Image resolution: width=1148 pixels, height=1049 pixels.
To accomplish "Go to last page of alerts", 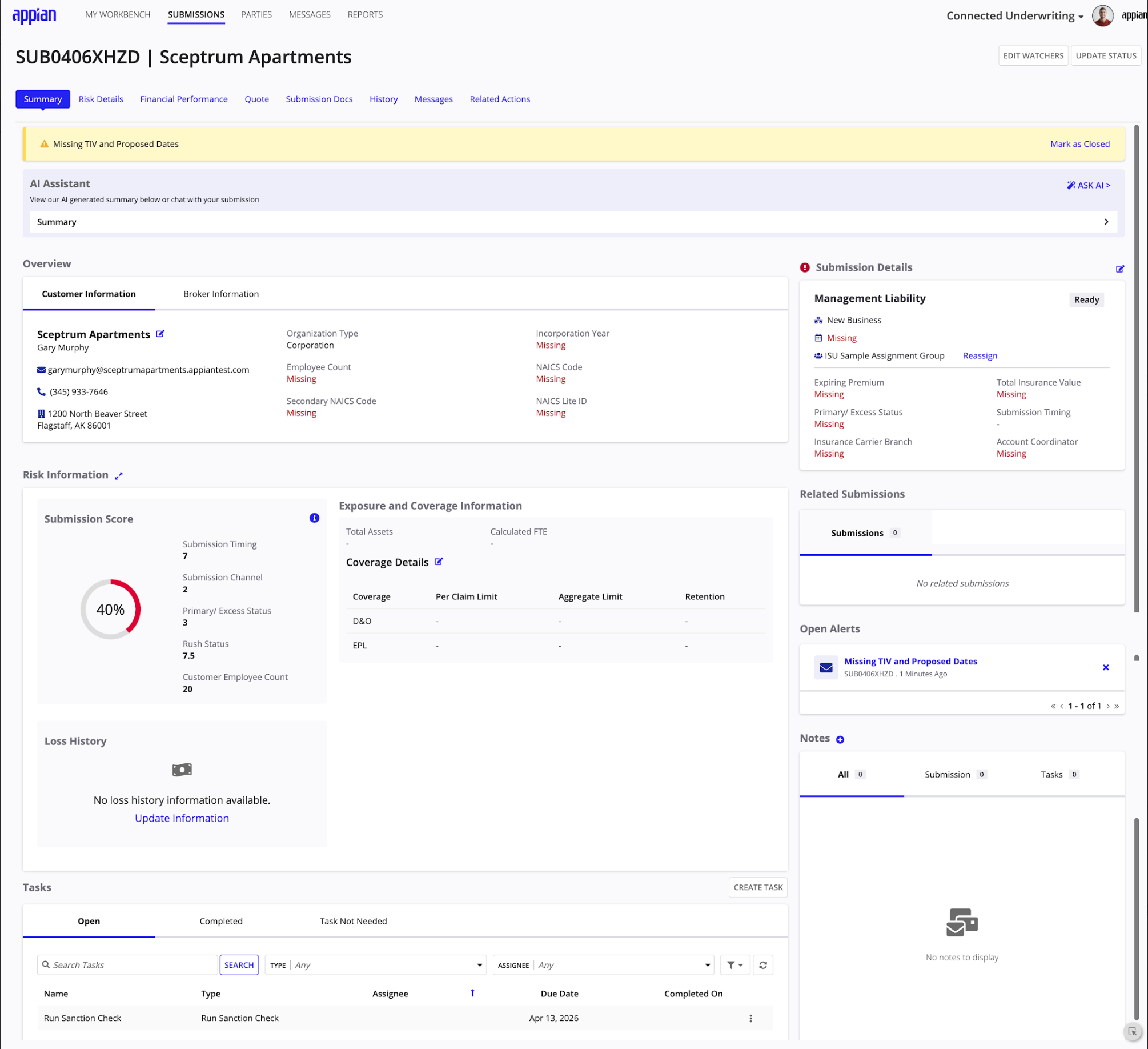I will point(1117,706).
